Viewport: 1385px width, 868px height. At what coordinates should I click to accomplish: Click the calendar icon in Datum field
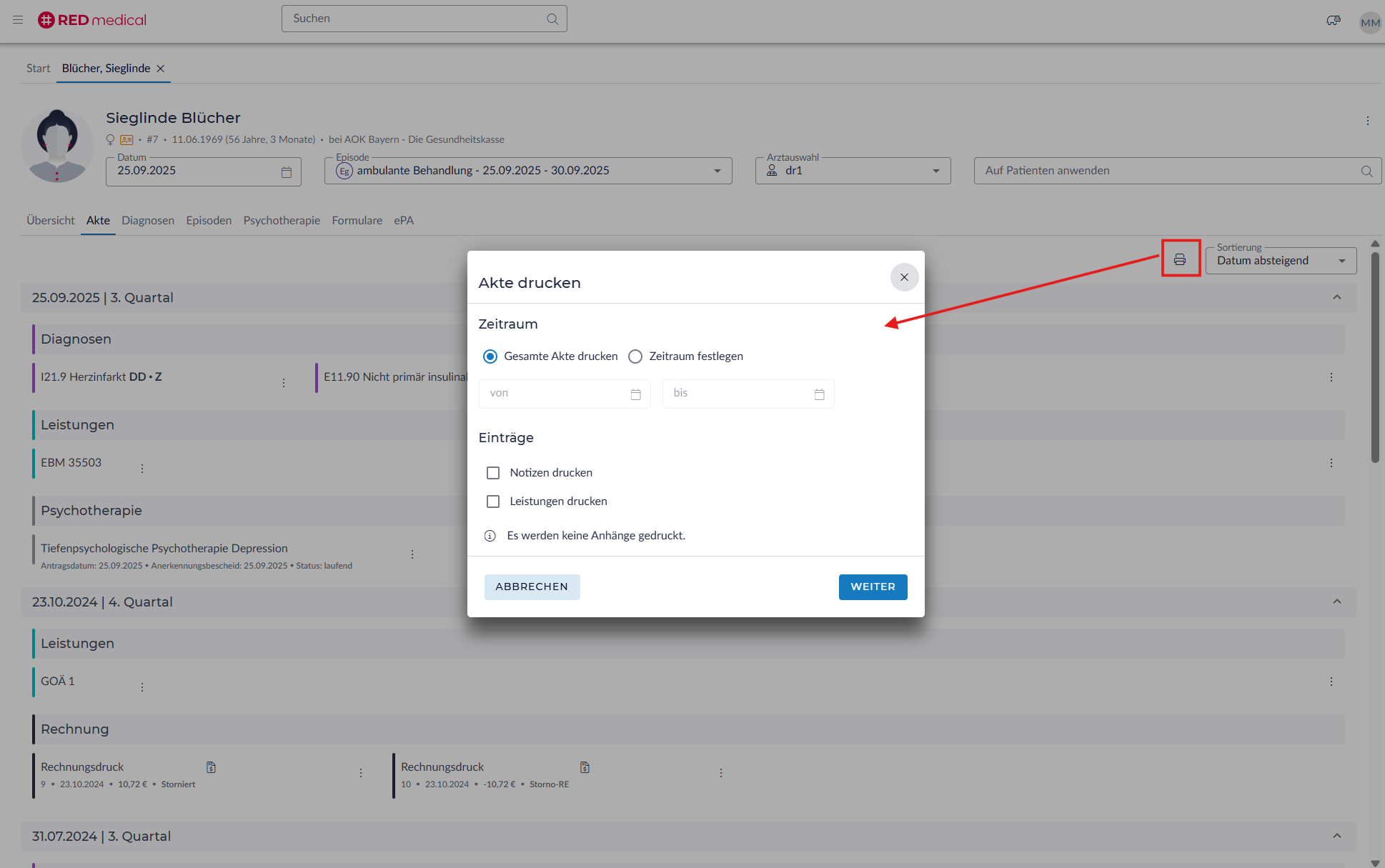coord(287,172)
